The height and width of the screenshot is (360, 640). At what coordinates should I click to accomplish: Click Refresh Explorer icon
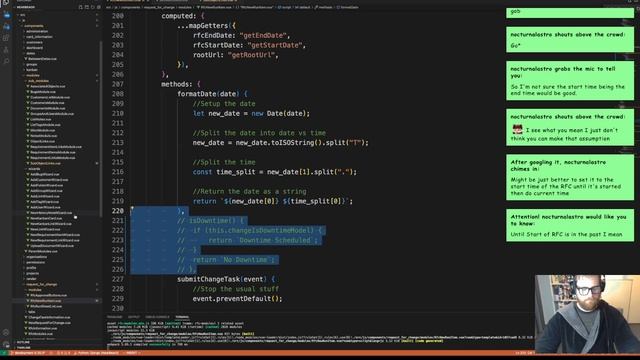tap(93, 7)
